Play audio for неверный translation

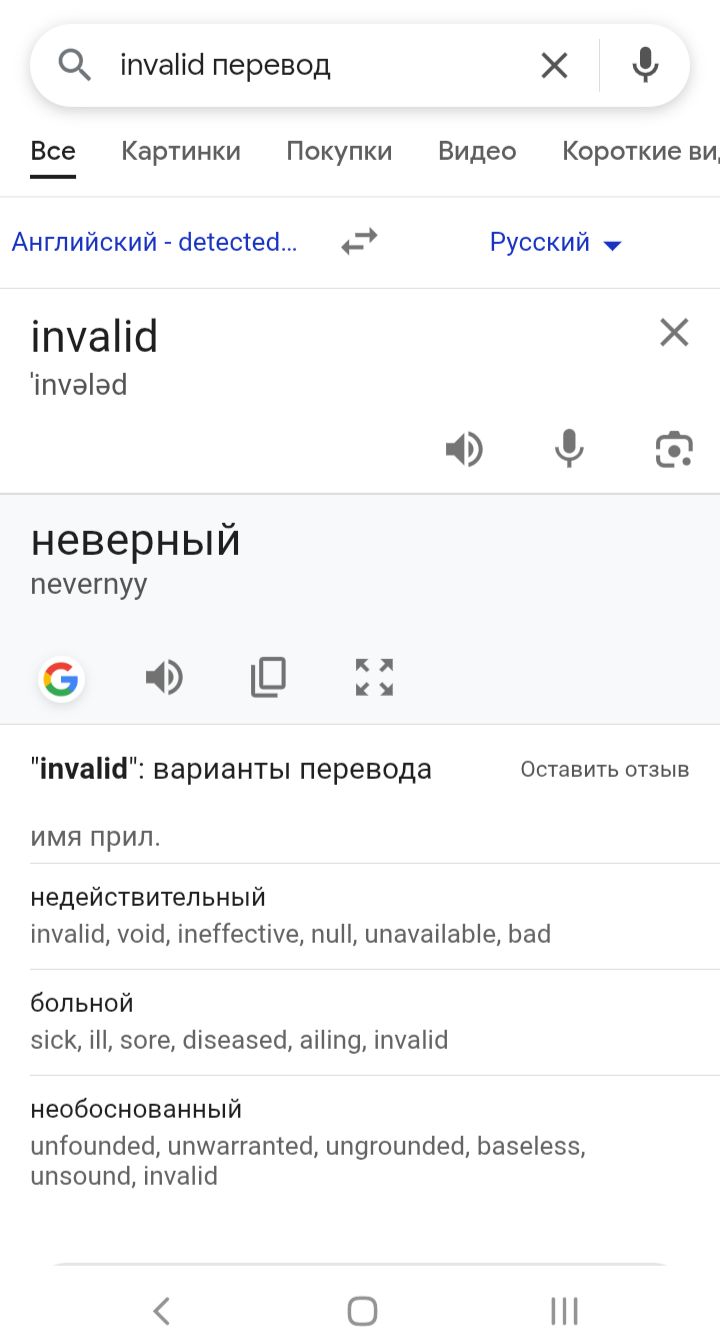[x=164, y=678]
